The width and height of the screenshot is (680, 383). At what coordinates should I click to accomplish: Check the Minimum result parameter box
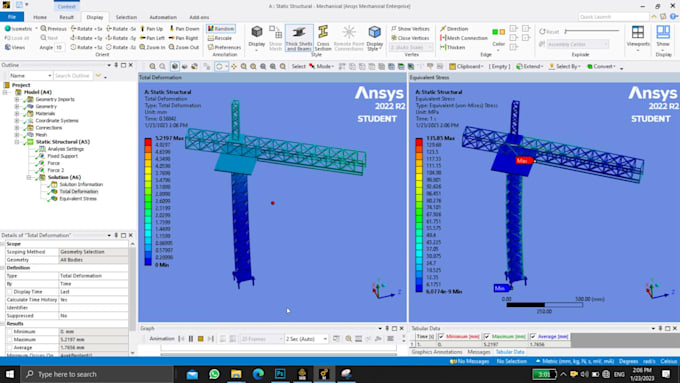10,332
